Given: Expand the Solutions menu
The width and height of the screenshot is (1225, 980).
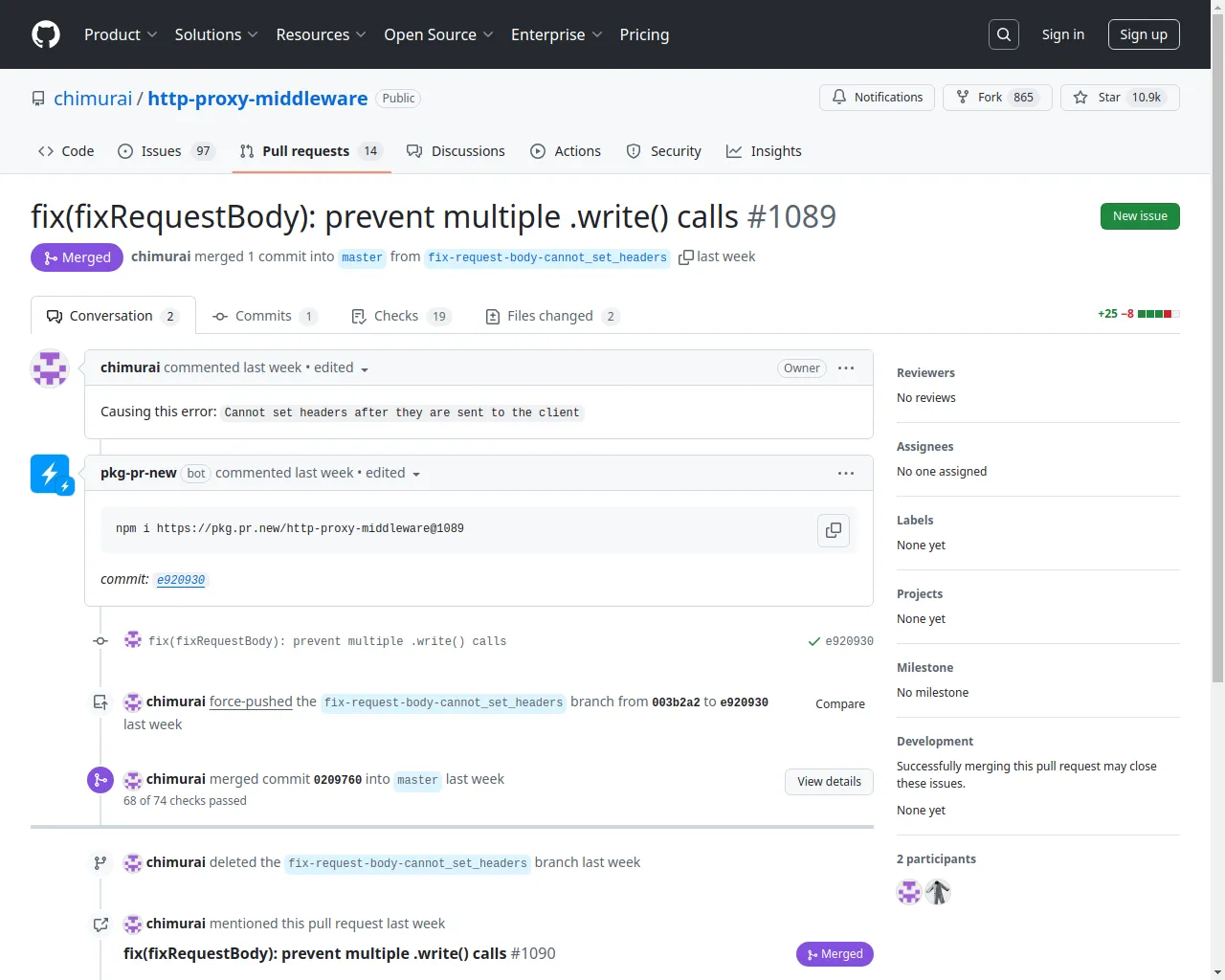Looking at the screenshot, I should pyautogui.click(x=216, y=34).
